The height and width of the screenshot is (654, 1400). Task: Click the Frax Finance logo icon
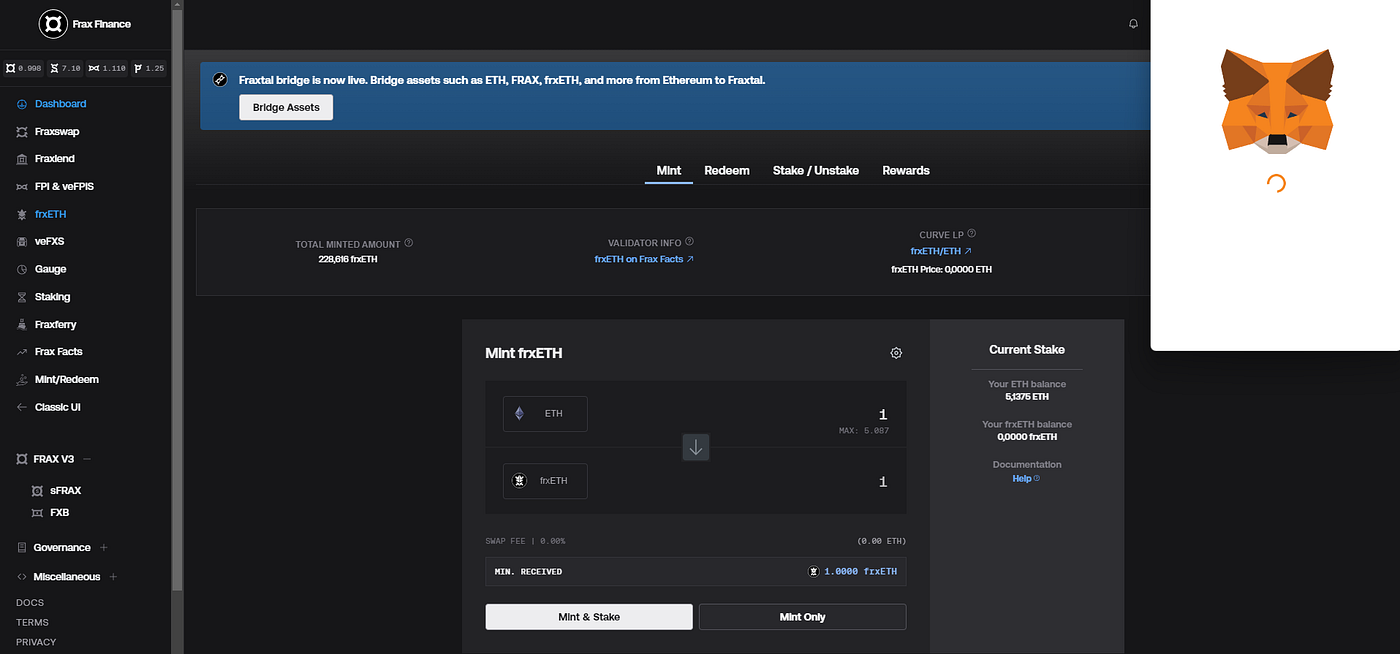(x=53, y=24)
